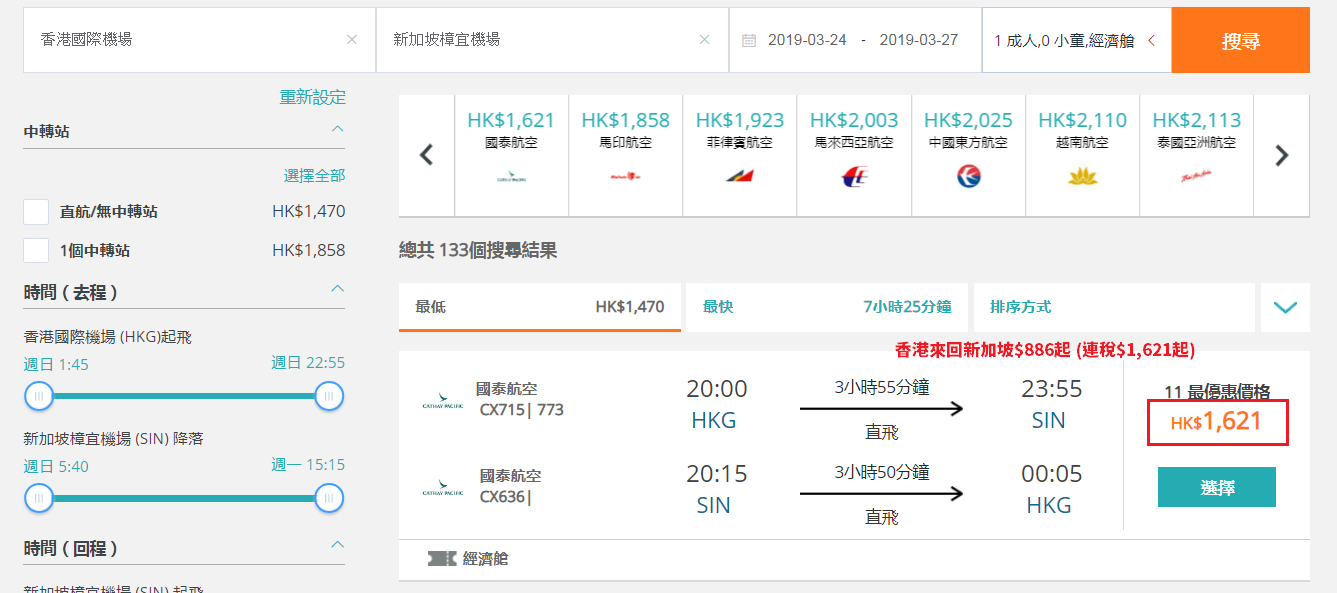The height and width of the screenshot is (593, 1337).
Task: Open the 排序方式 sort dropdown
Action: click(1114, 307)
